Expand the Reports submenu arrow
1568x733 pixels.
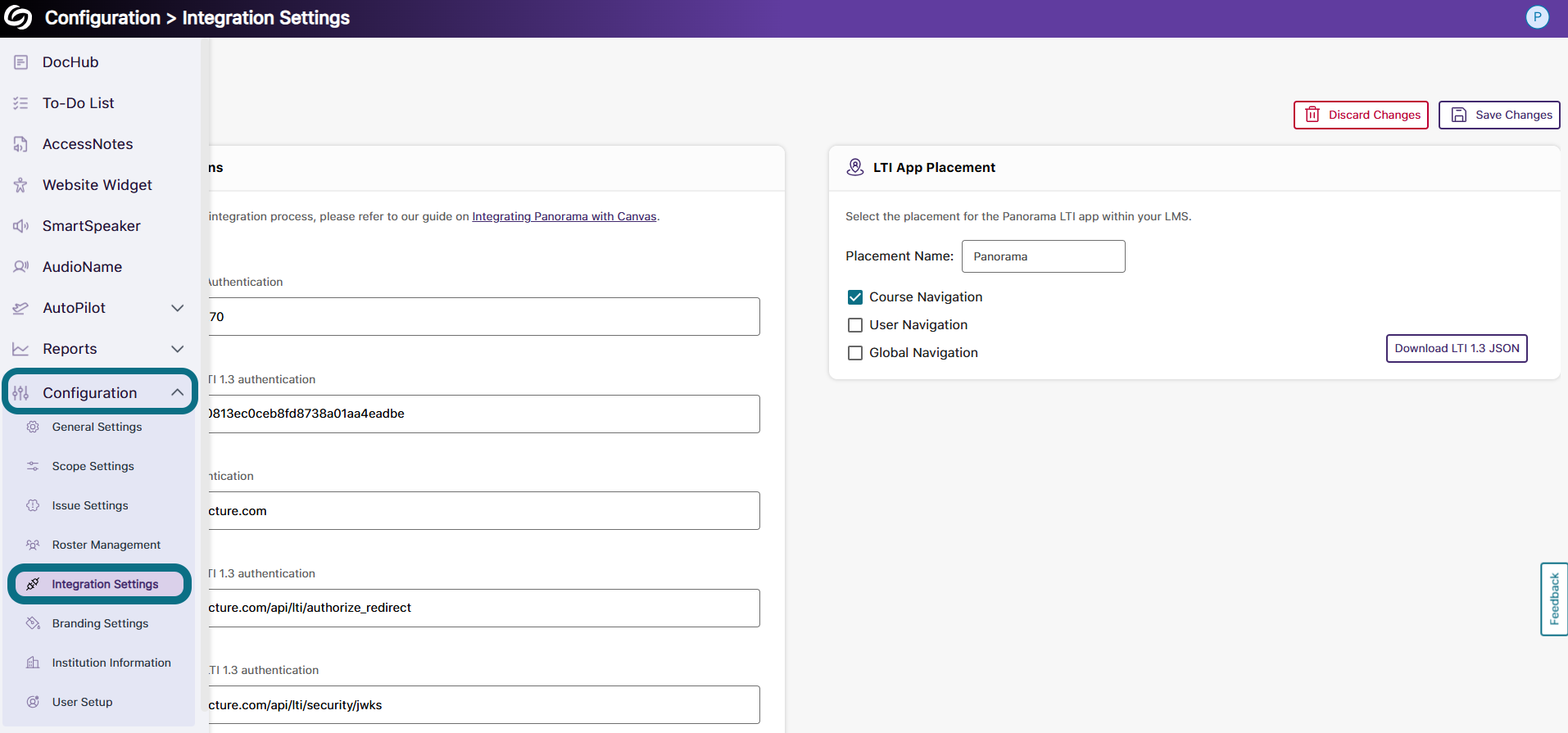point(177,349)
